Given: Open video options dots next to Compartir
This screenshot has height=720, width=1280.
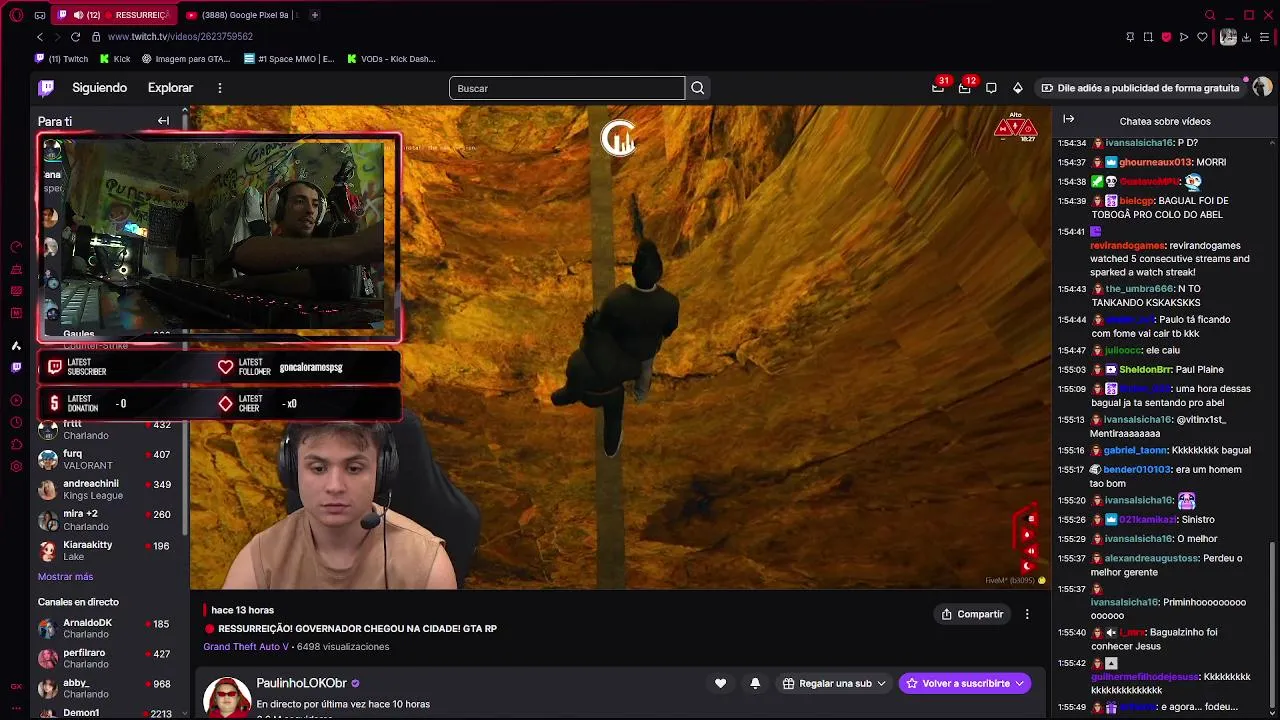Looking at the screenshot, I should (1027, 614).
